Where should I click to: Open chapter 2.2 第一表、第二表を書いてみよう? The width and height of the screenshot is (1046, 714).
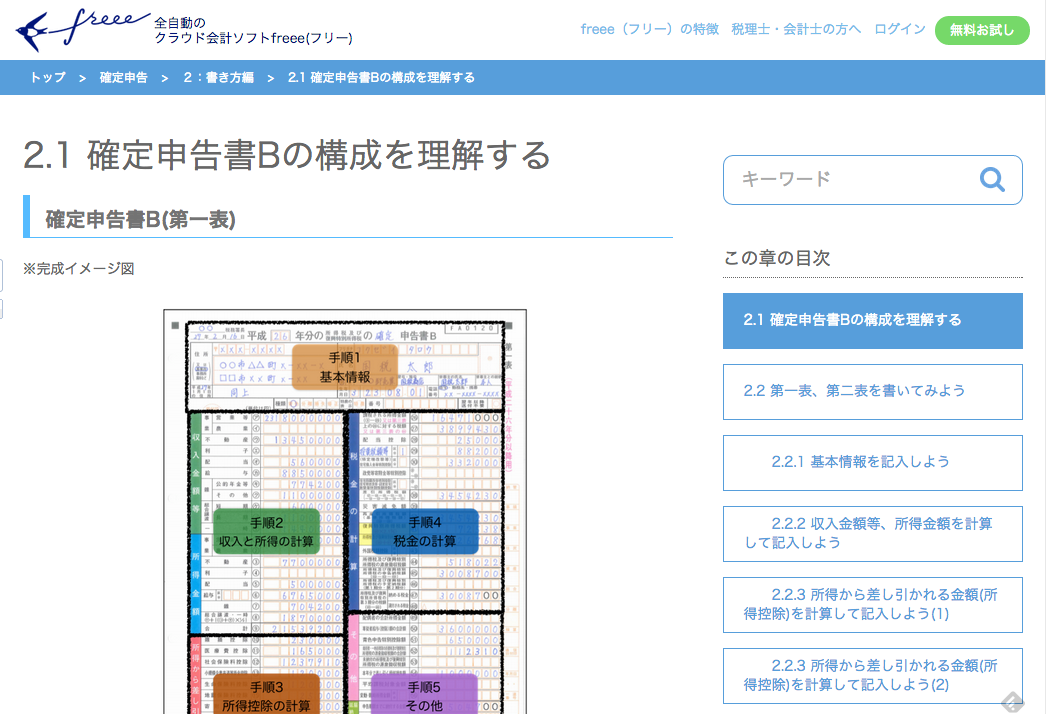872,391
